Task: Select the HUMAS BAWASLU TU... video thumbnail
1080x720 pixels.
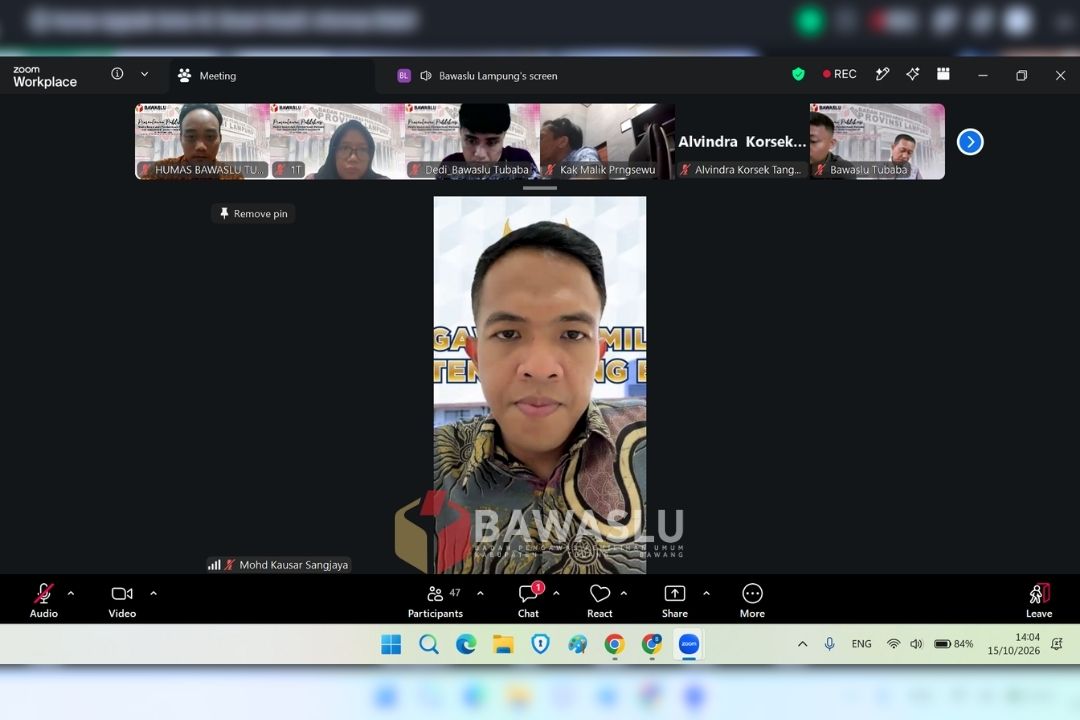Action: 202,141
